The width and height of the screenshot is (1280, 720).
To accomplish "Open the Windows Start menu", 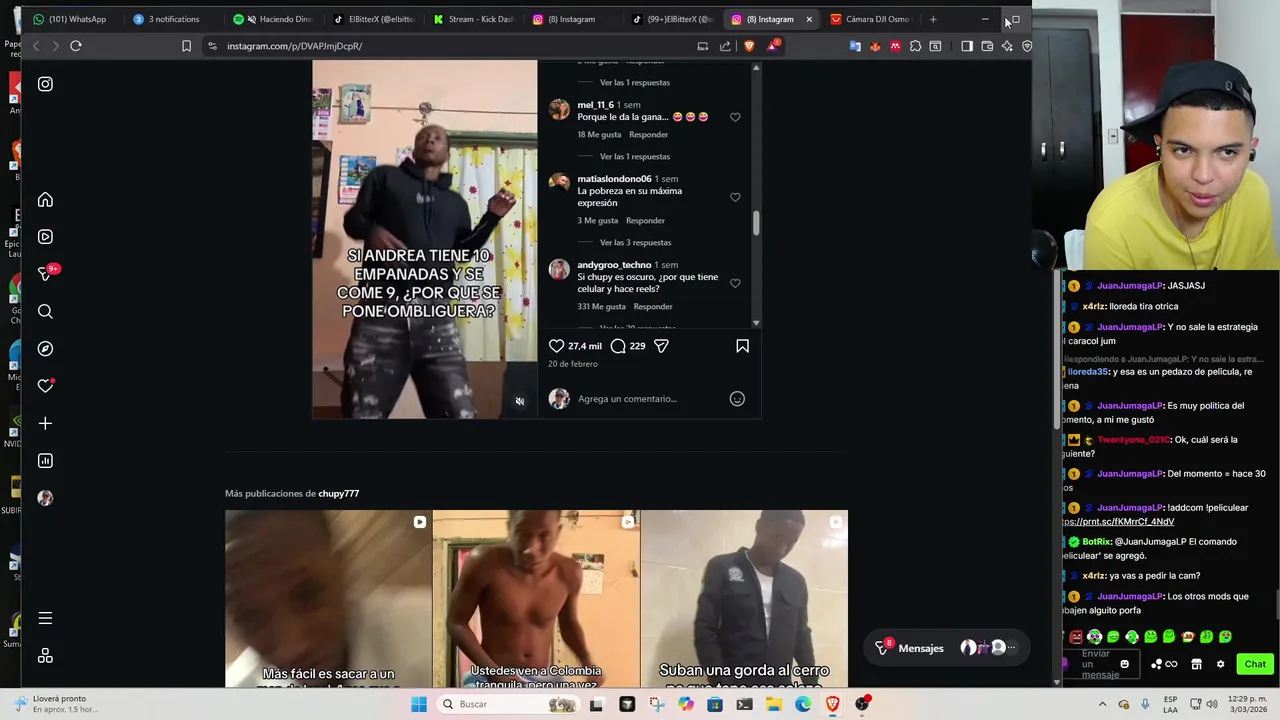I will coord(419,704).
